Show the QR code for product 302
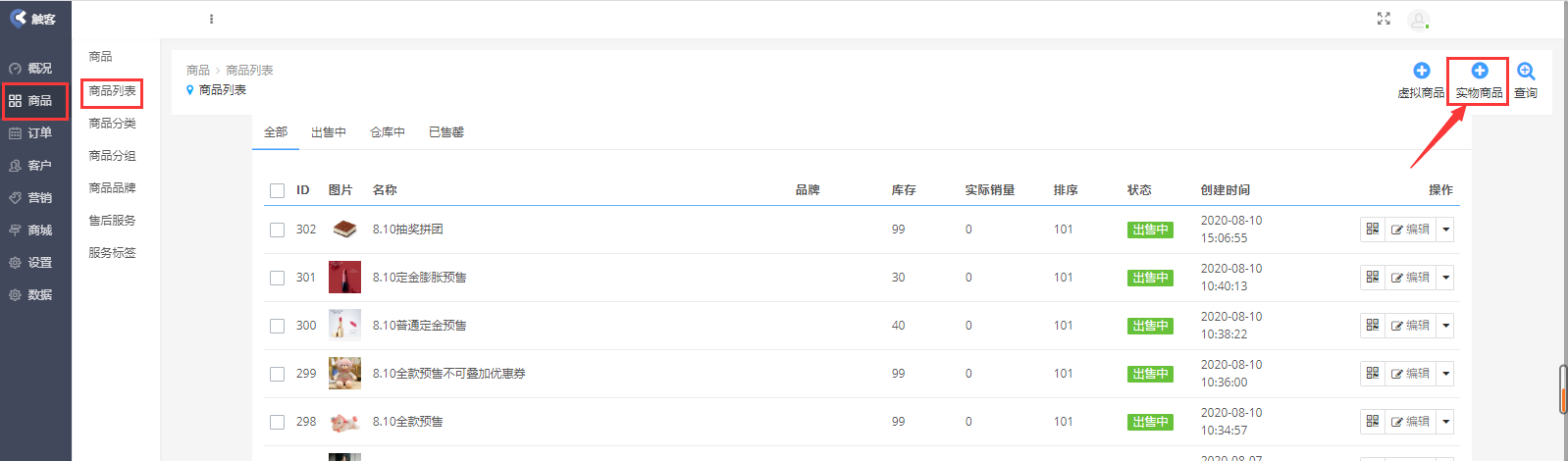 point(1373,229)
